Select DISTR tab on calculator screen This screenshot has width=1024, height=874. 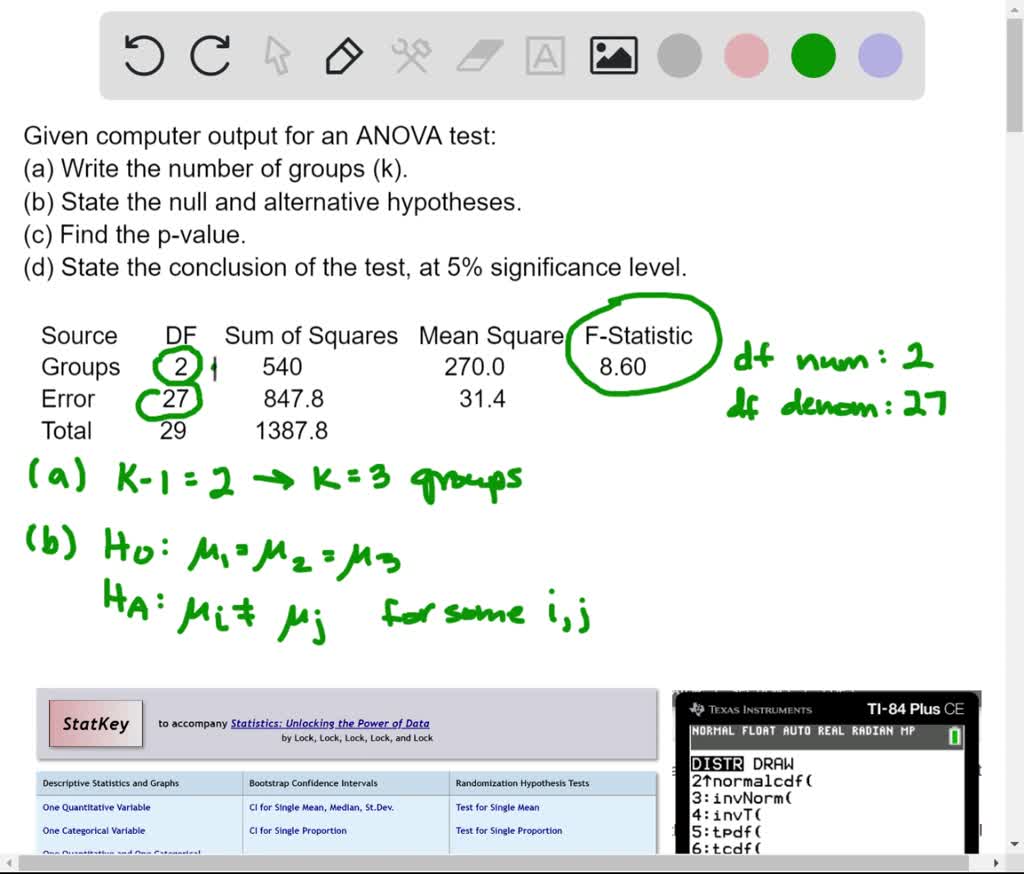coord(717,764)
